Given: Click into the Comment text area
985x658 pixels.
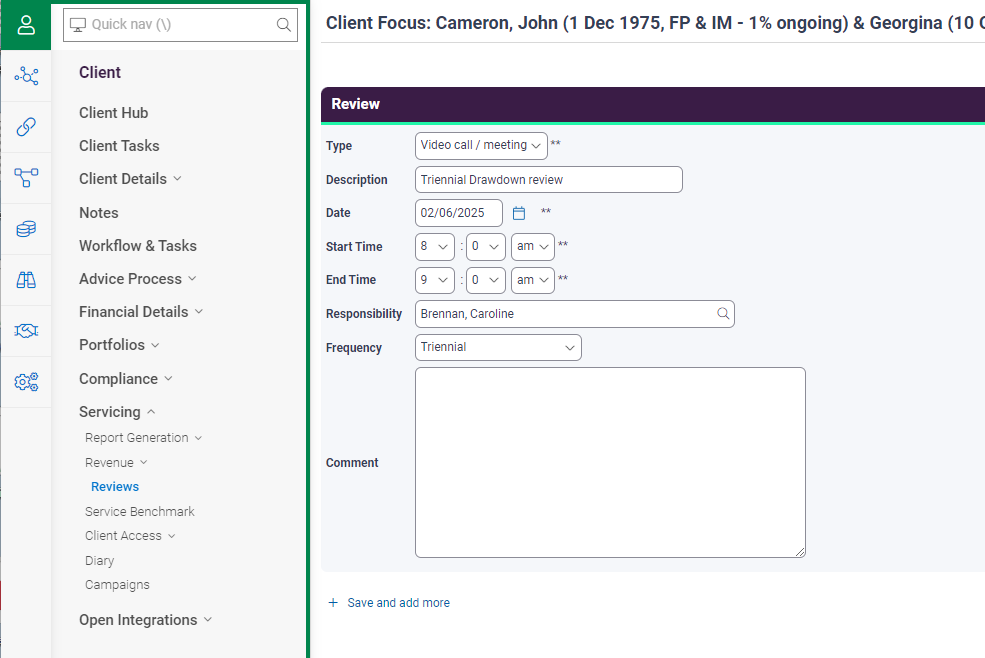Looking at the screenshot, I should pos(610,463).
